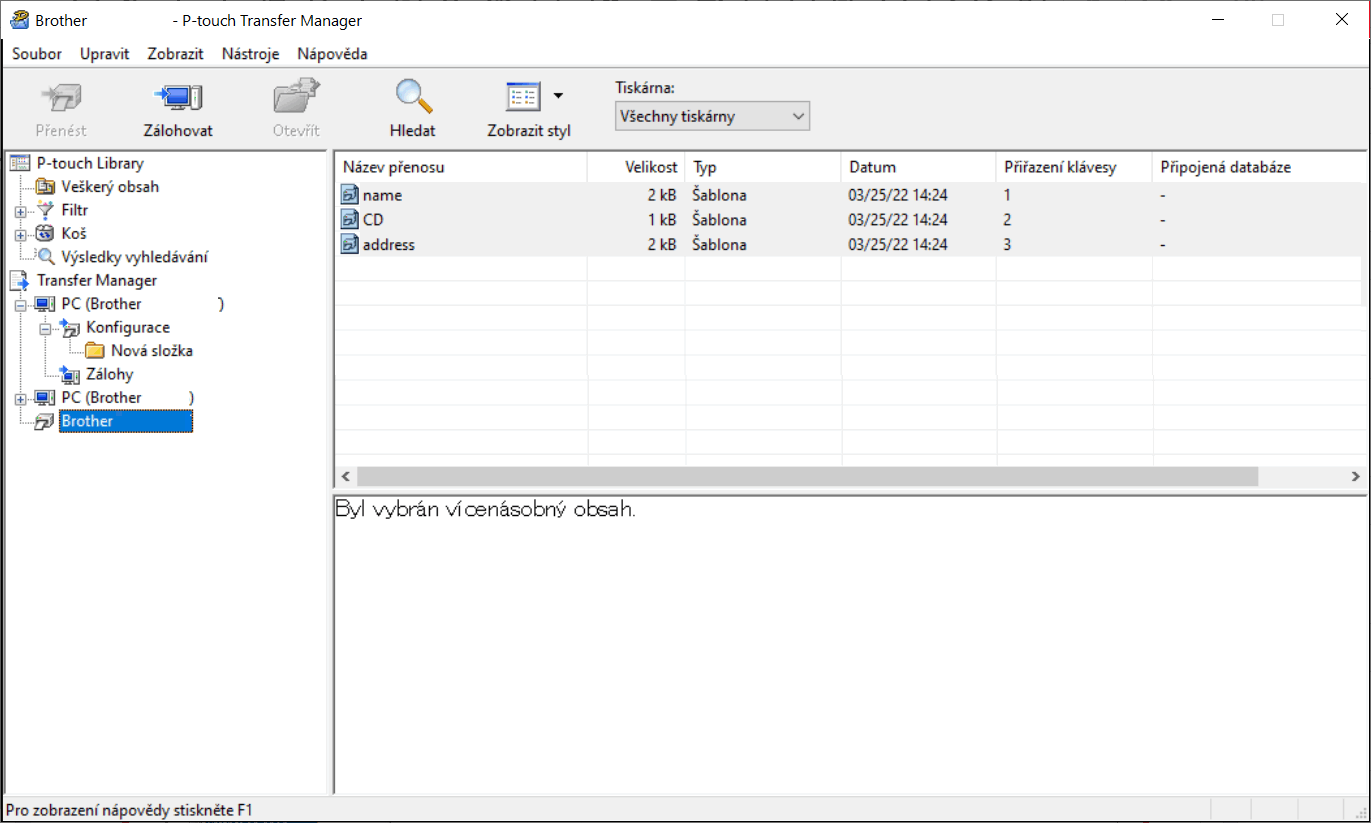
Task: Select the "CD" template row
Action: 849,219
